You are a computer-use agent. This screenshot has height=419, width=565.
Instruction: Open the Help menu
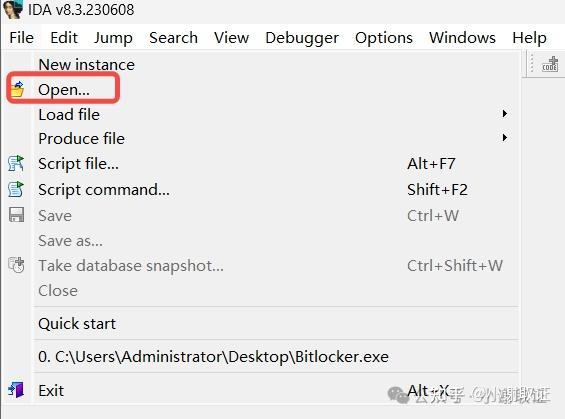[x=529, y=38]
